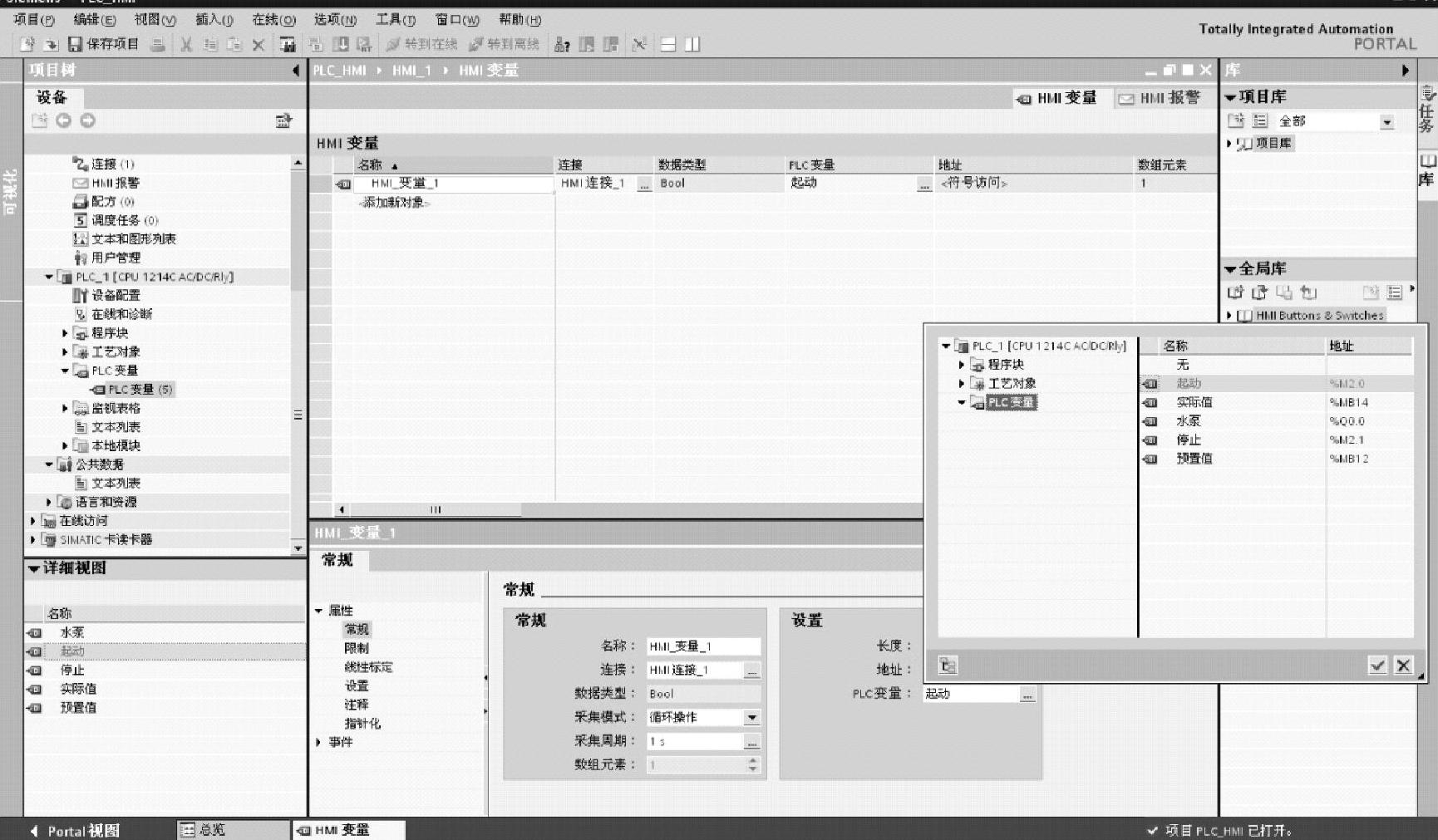Screen dimensions: 1438x840
Task: Open the 项目(P) menu
Action: click(x=34, y=19)
